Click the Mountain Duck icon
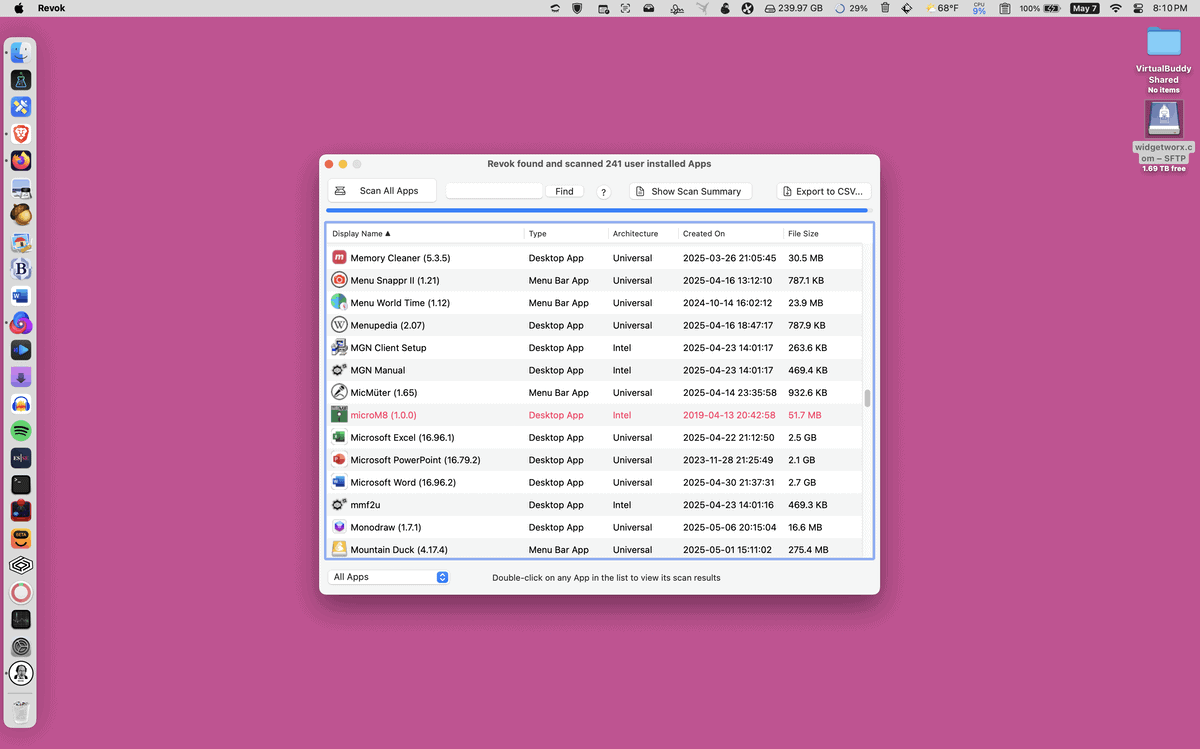1200x749 pixels. point(339,549)
